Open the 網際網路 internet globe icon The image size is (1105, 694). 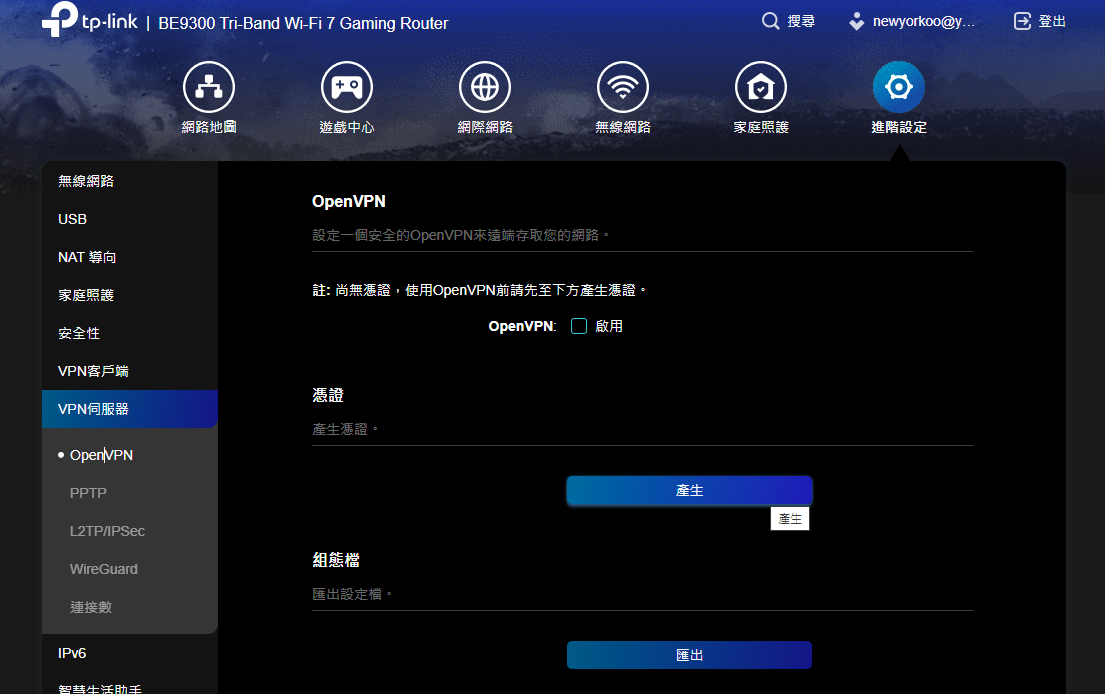coord(485,87)
